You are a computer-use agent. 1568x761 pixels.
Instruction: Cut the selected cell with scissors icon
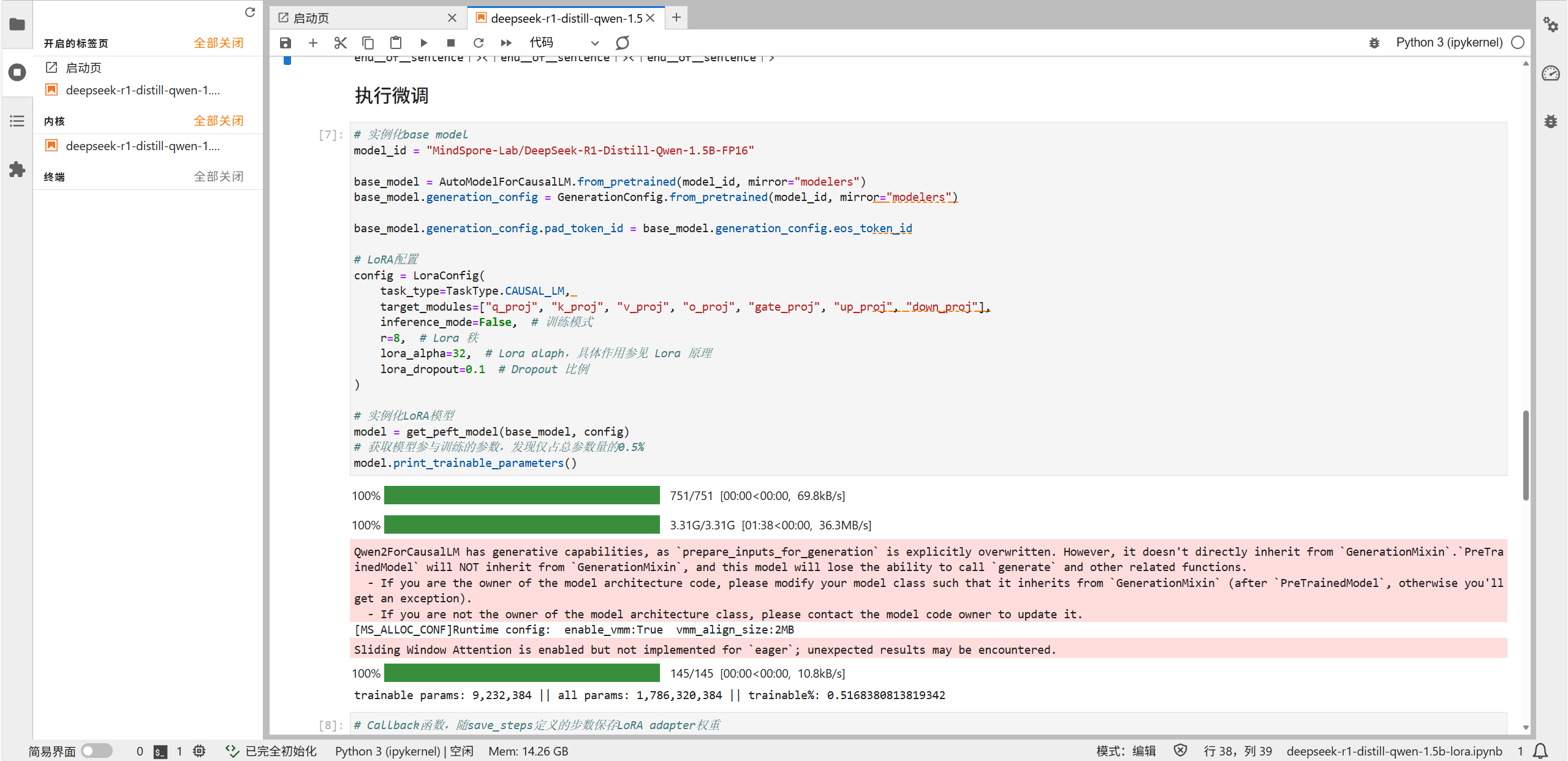point(341,43)
